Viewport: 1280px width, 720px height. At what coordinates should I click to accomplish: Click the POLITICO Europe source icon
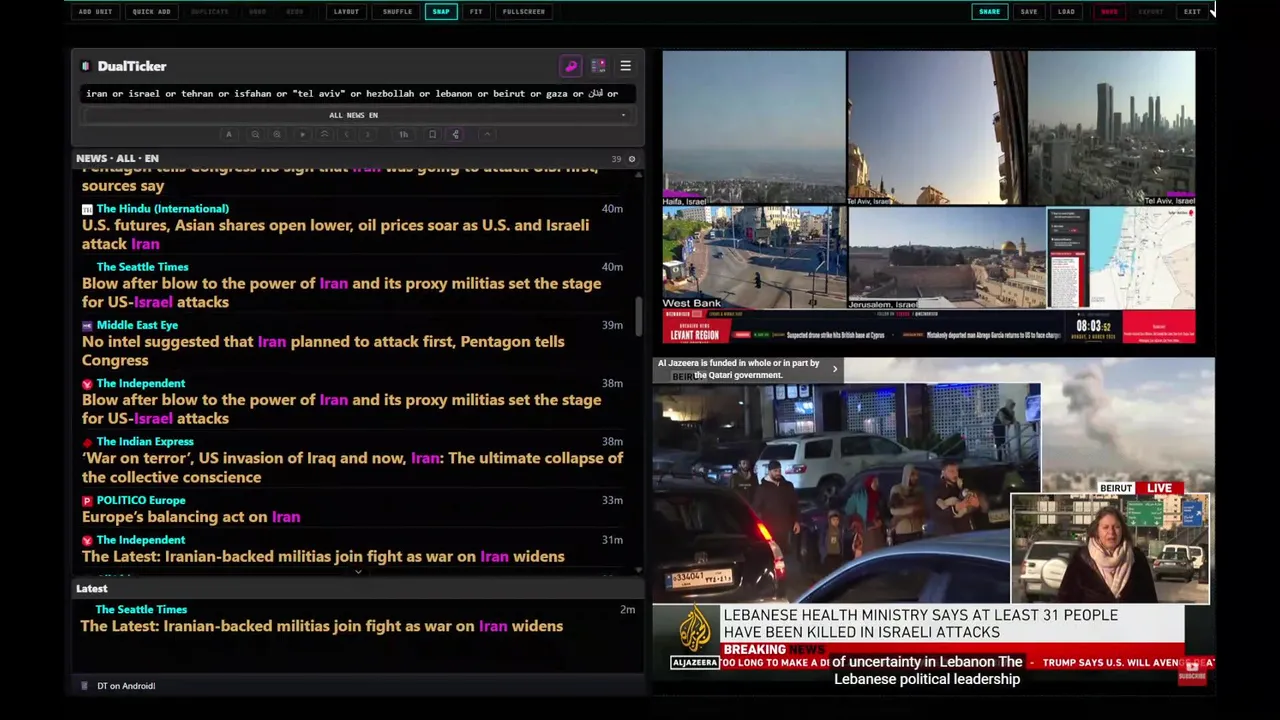pyautogui.click(x=87, y=501)
